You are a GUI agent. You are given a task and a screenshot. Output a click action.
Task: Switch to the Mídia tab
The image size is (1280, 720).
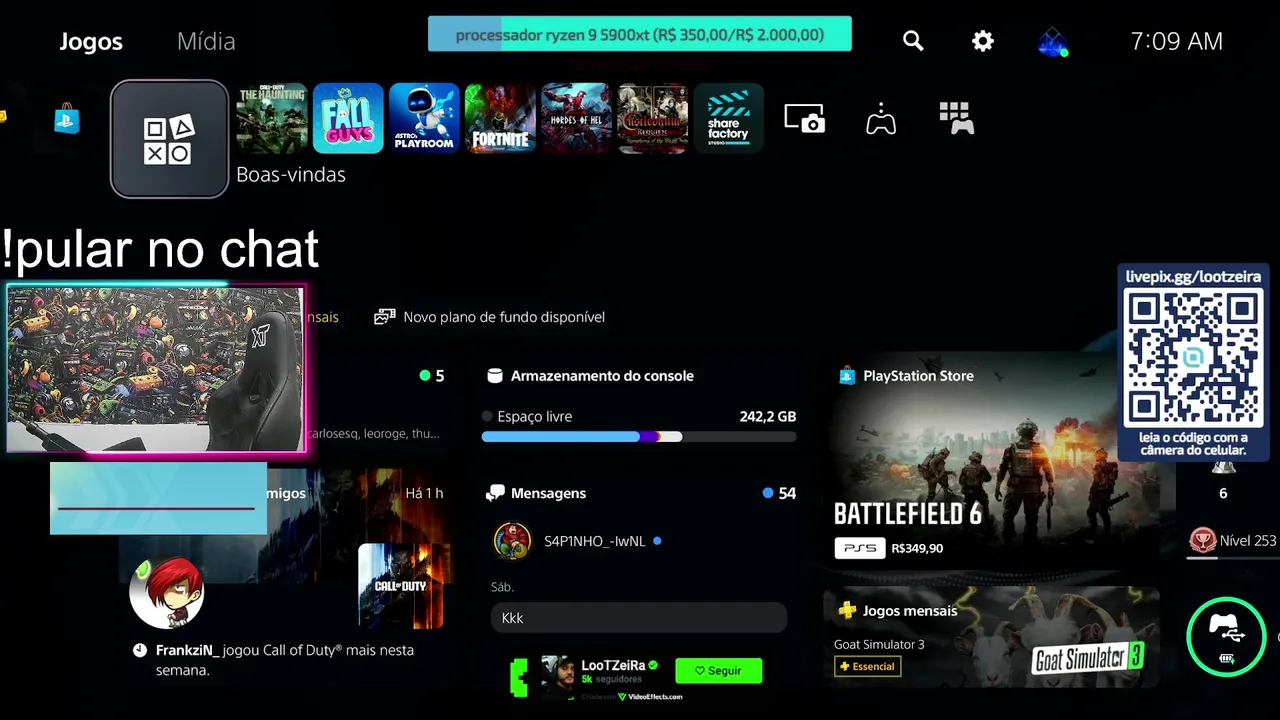pos(206,41)
